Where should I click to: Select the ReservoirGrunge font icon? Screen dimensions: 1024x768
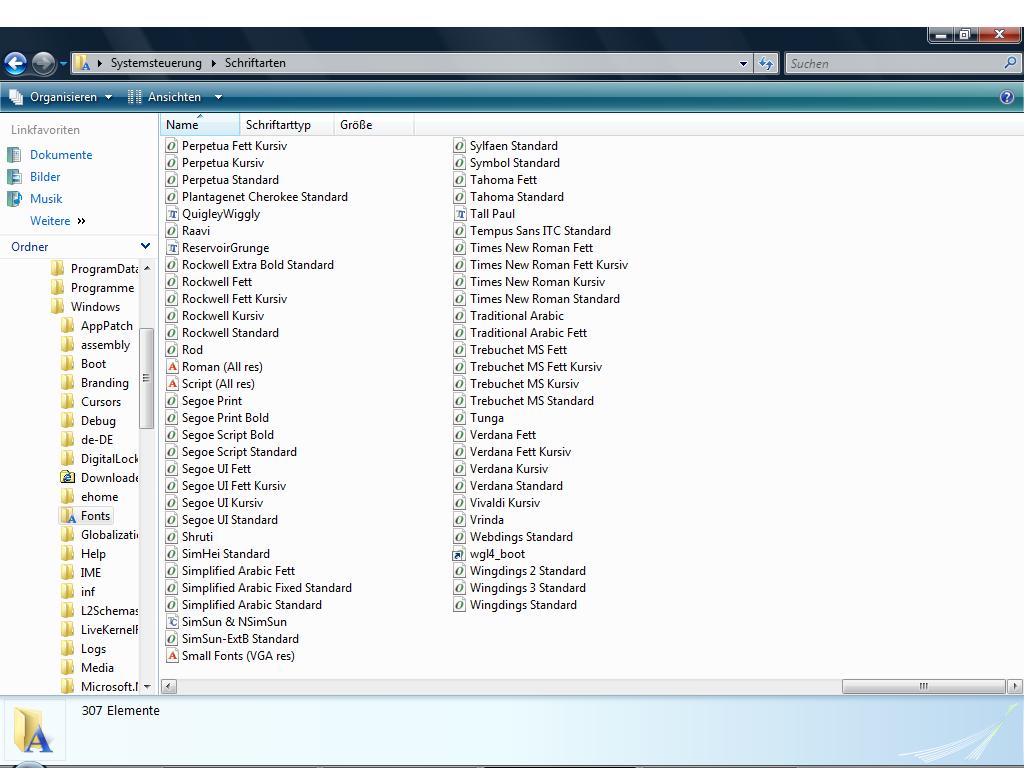(x=172, y=248)
